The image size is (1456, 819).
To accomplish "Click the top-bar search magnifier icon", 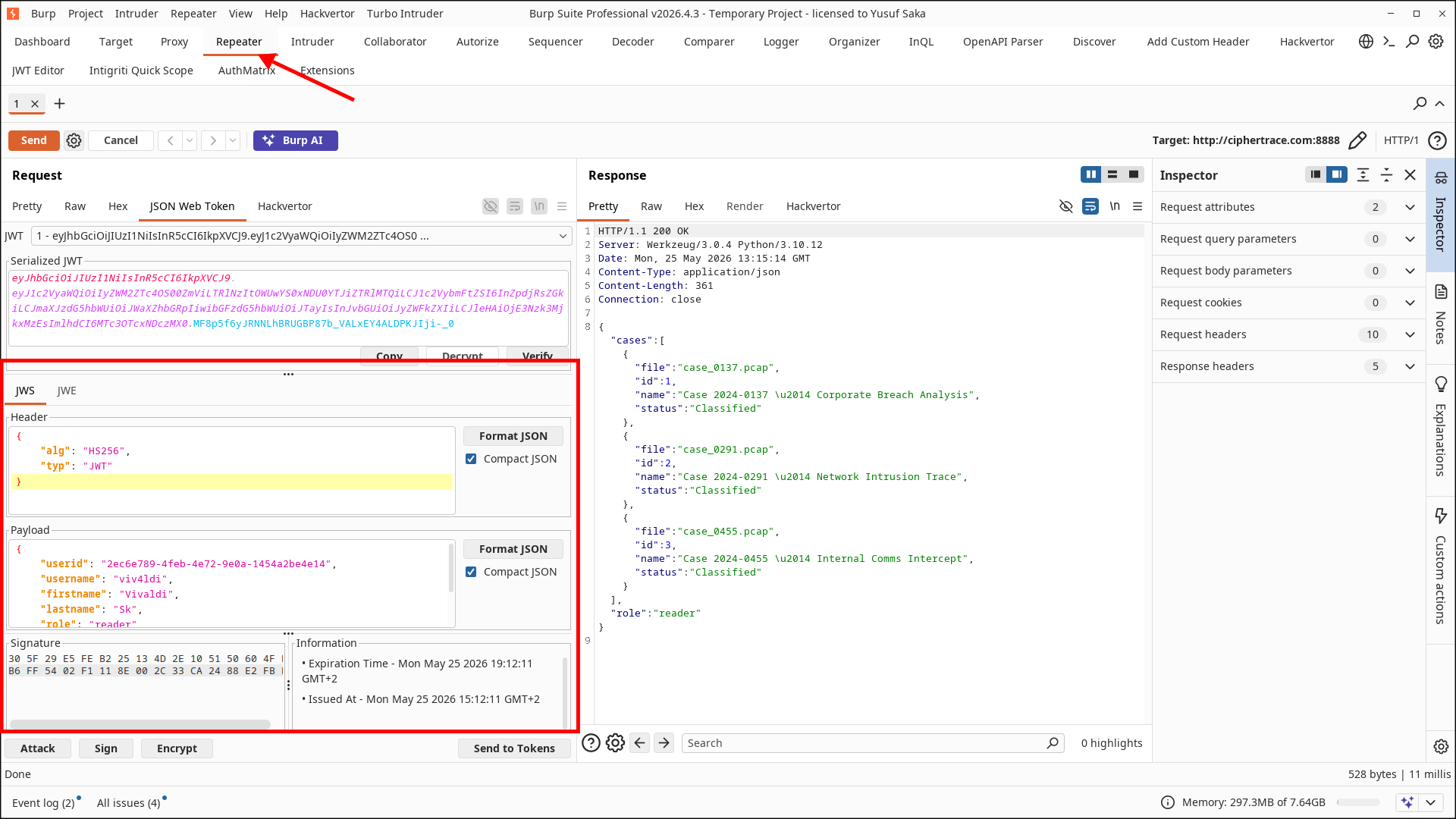I will tap(1412, 42).
